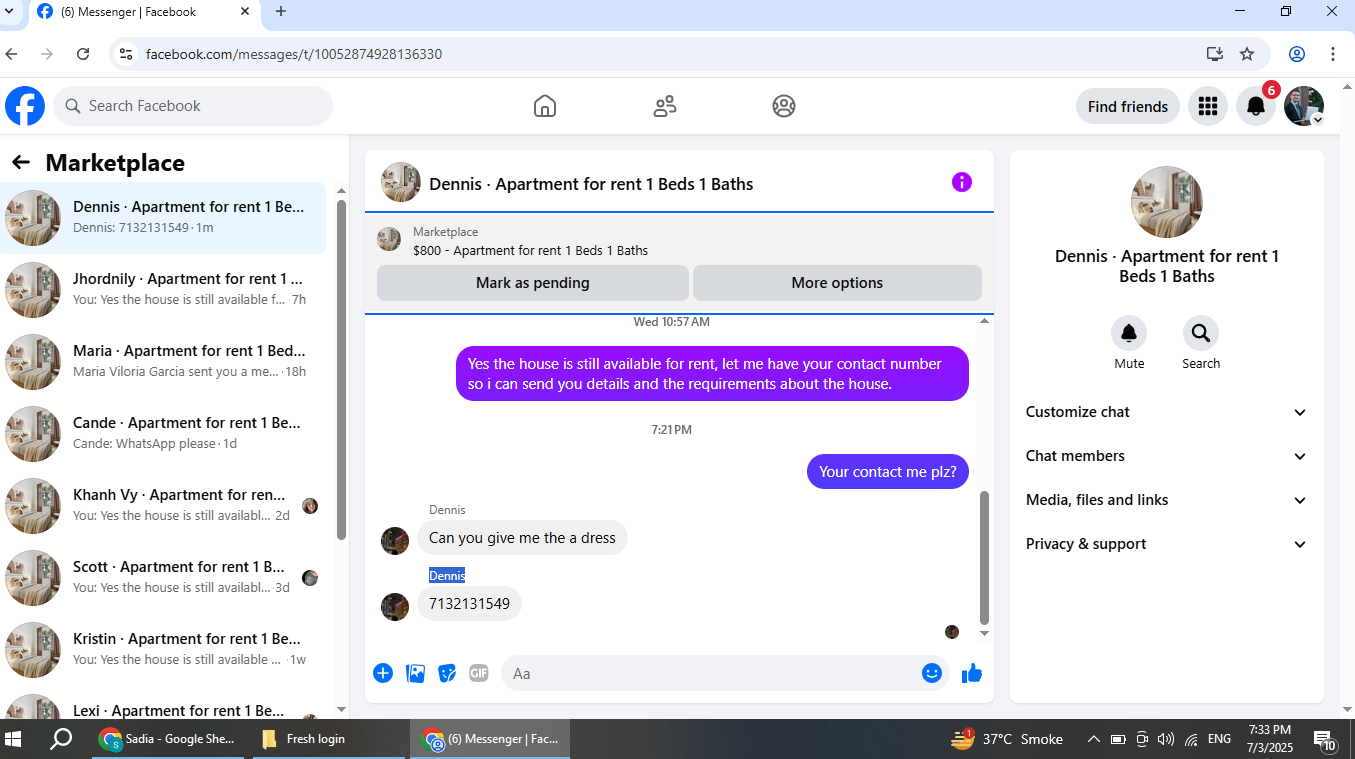Go to the Home feed icon

coord(545,106)
